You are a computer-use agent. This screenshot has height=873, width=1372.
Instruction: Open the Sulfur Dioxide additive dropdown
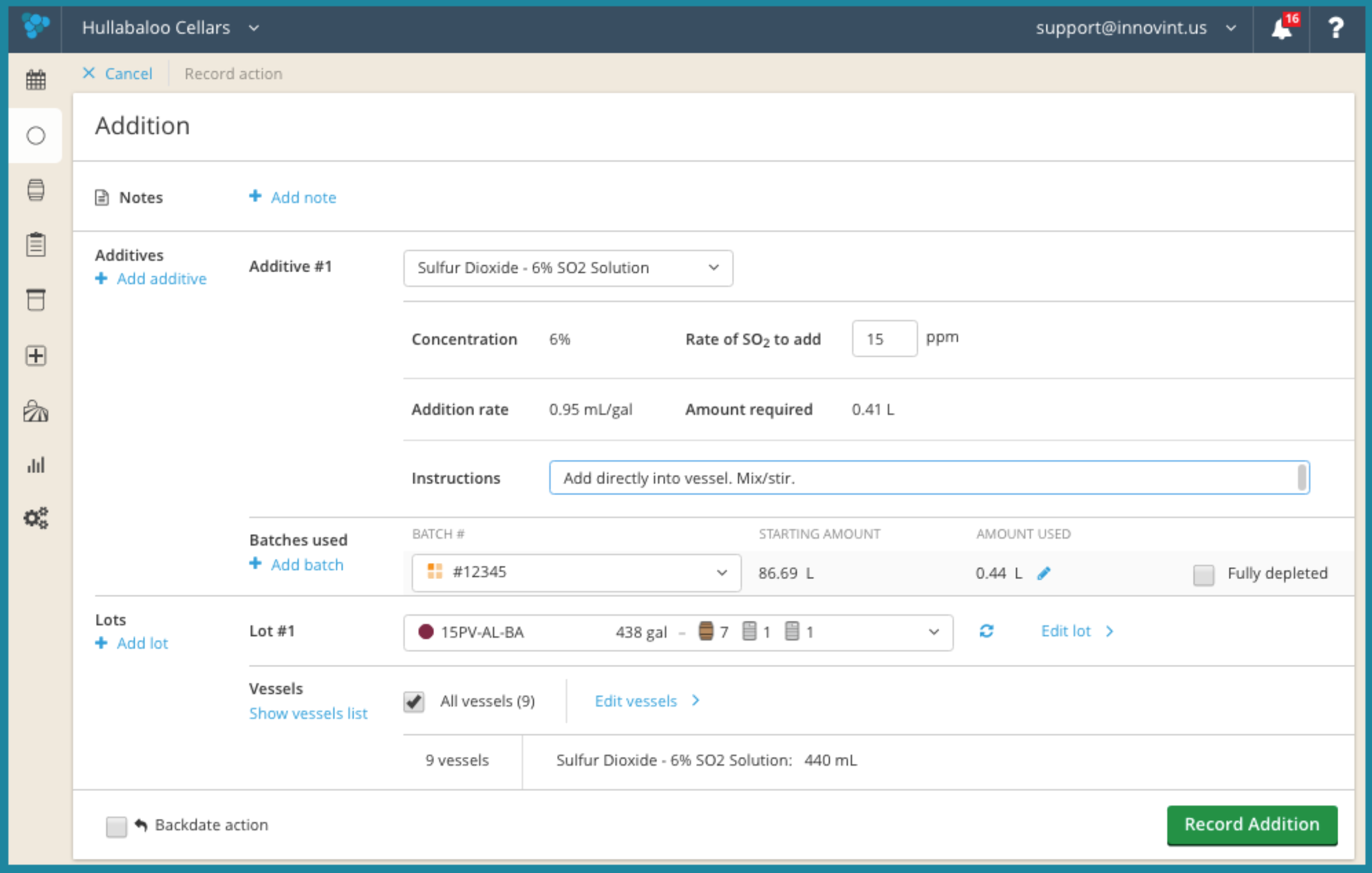tap(568, 268)
